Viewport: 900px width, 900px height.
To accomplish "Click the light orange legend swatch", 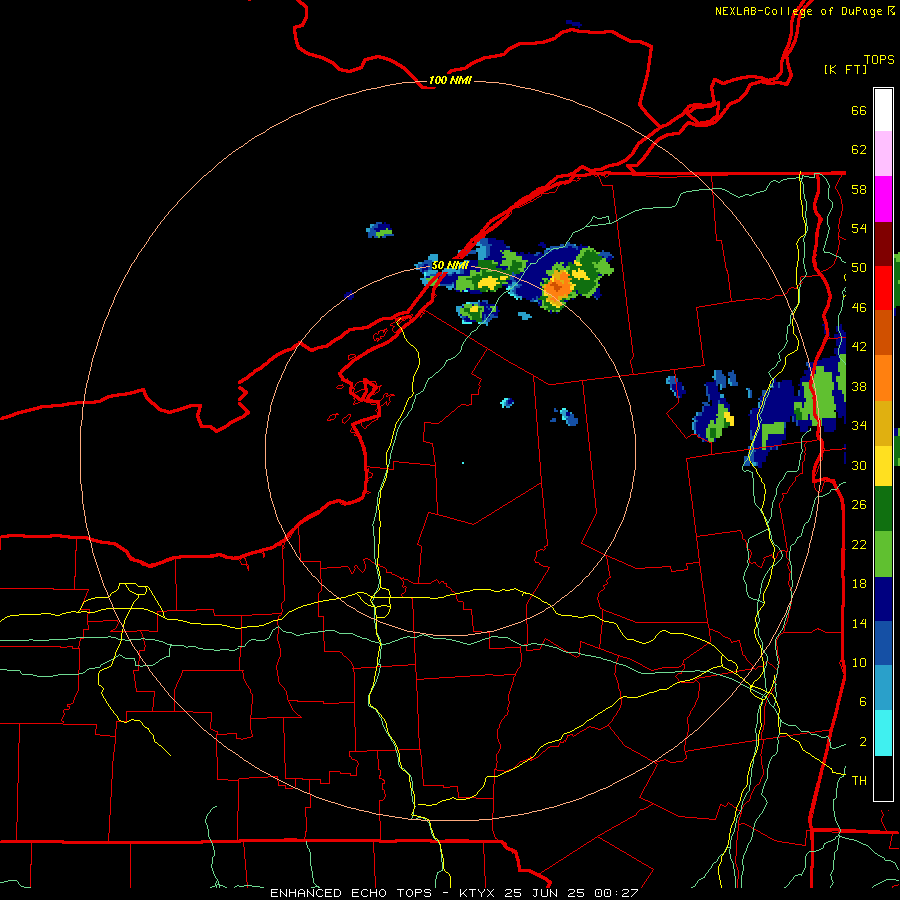I will (x=883, y=378).
